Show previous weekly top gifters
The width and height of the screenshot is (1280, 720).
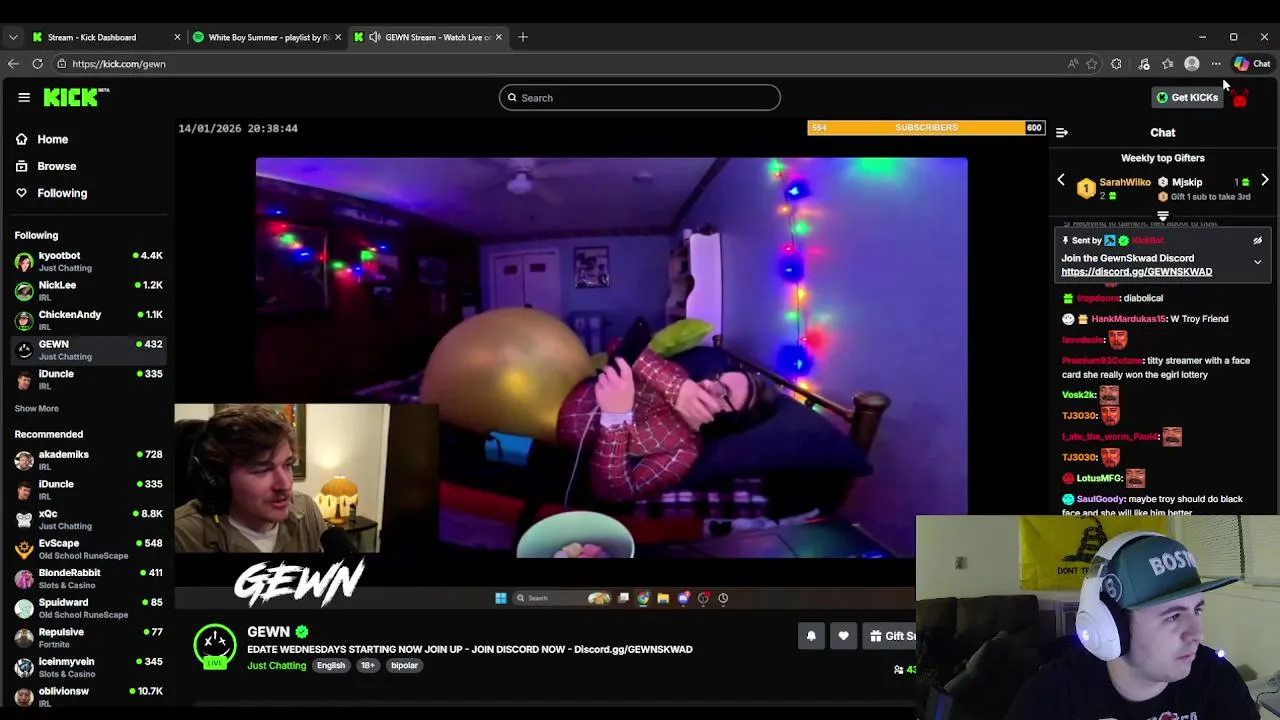coord(1061,181)
